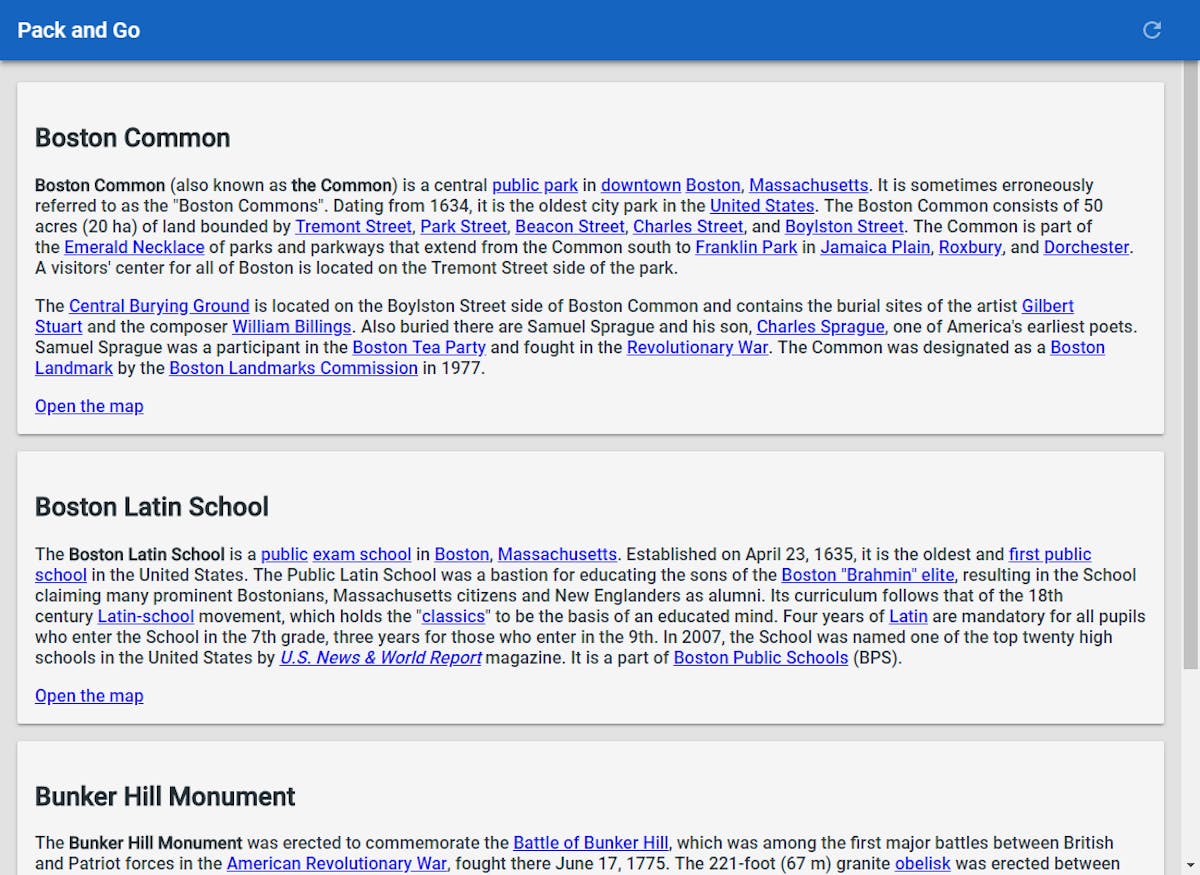
Task: Follow the Boston Public Schools link
Action: point(760,658)
